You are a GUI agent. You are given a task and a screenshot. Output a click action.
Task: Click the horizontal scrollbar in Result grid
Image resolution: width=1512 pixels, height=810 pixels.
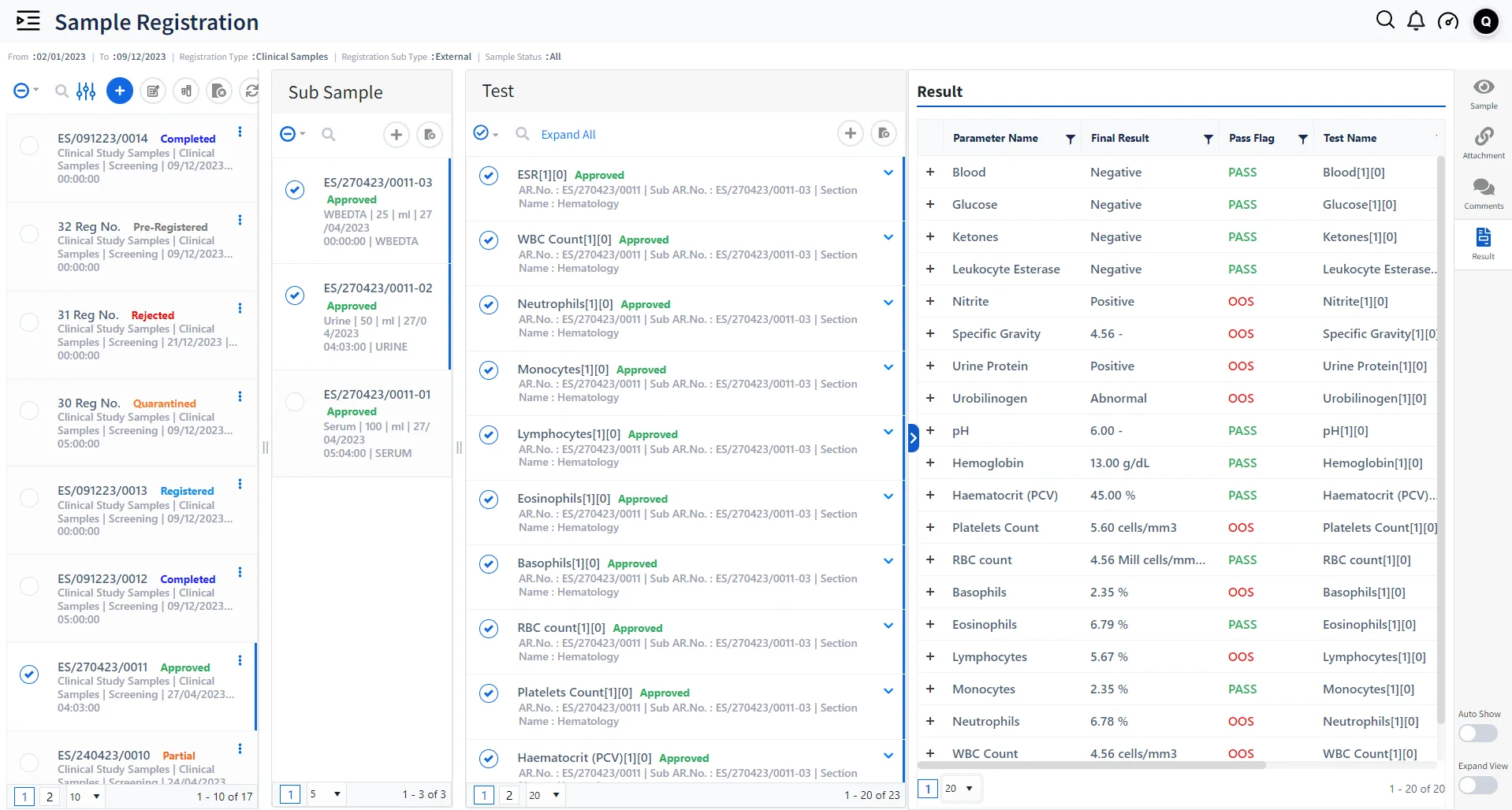1091,765
